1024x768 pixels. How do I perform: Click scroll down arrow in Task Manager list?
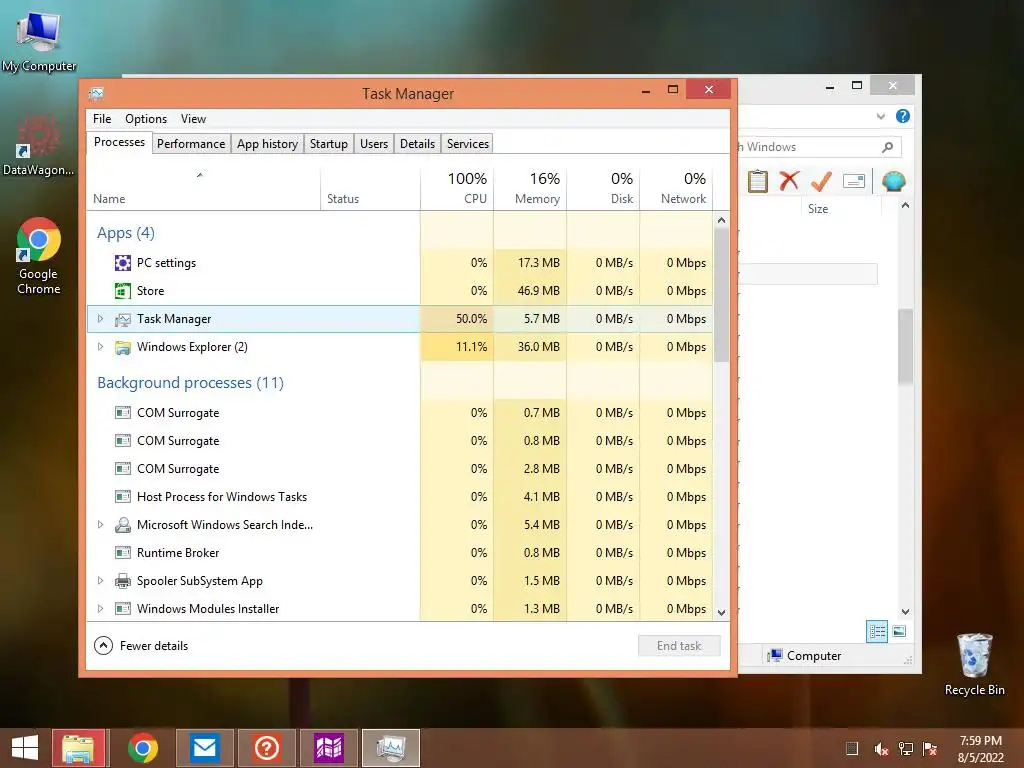(x=721, y=613)
